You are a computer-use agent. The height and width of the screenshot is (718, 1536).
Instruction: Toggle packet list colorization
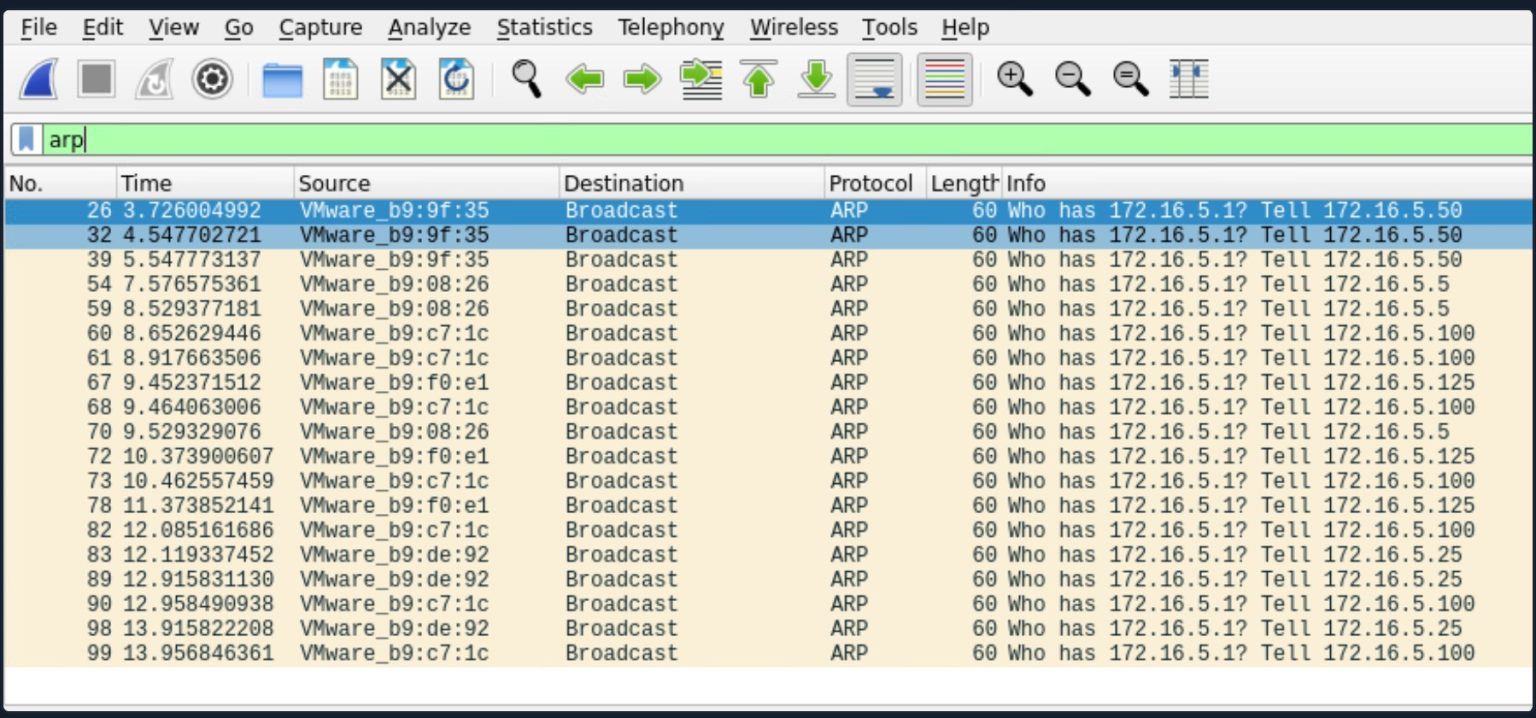click(945, 80)
